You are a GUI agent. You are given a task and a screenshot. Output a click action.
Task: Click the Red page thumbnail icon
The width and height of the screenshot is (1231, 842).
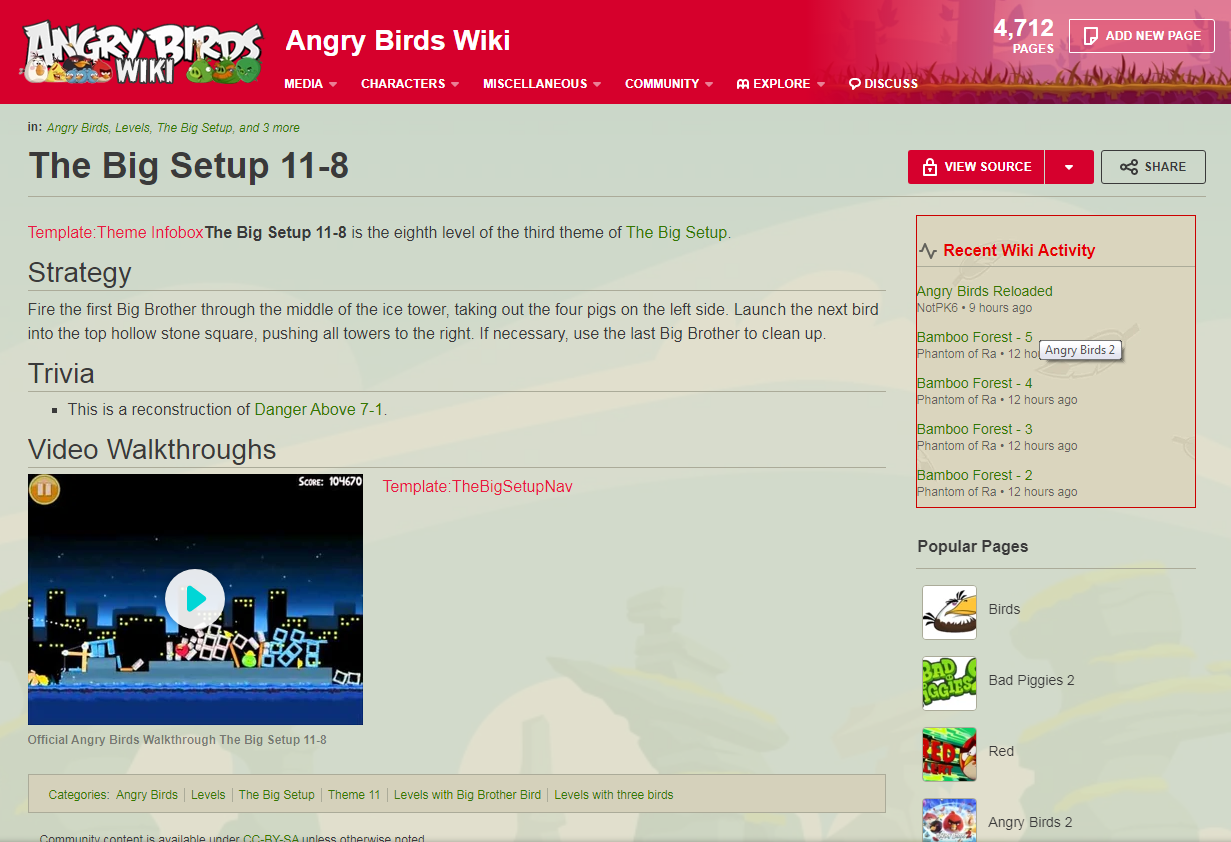coord(949,754)
